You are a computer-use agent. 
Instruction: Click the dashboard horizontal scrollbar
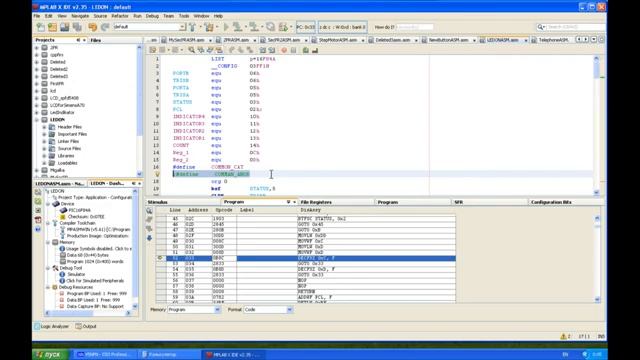(88, 313)
